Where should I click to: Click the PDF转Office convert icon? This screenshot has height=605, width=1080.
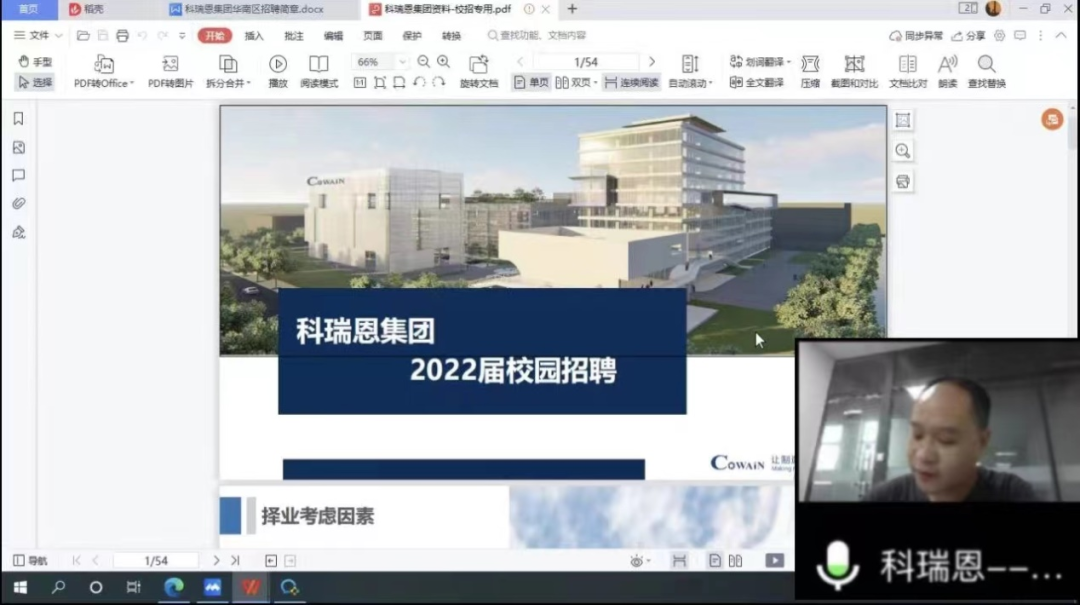103,65
